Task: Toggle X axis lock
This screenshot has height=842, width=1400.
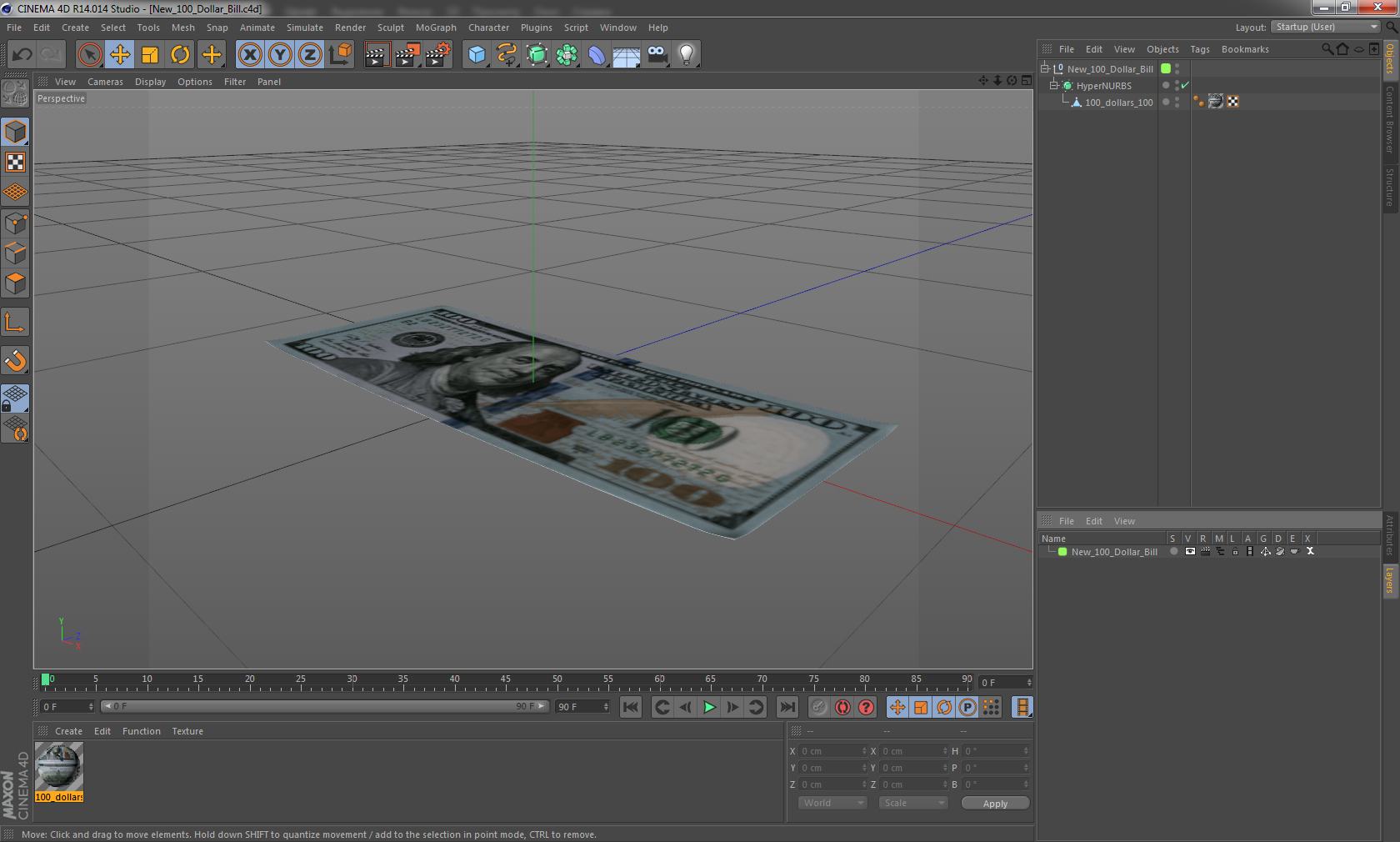Action: pyautogui.click(x=249, y=55)
